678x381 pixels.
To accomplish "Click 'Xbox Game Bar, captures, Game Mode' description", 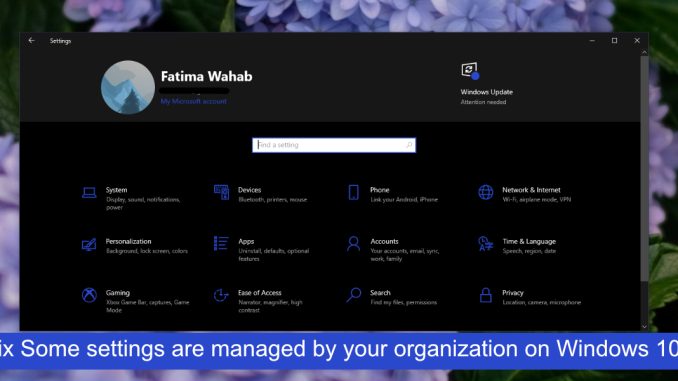I will [147, 306].
